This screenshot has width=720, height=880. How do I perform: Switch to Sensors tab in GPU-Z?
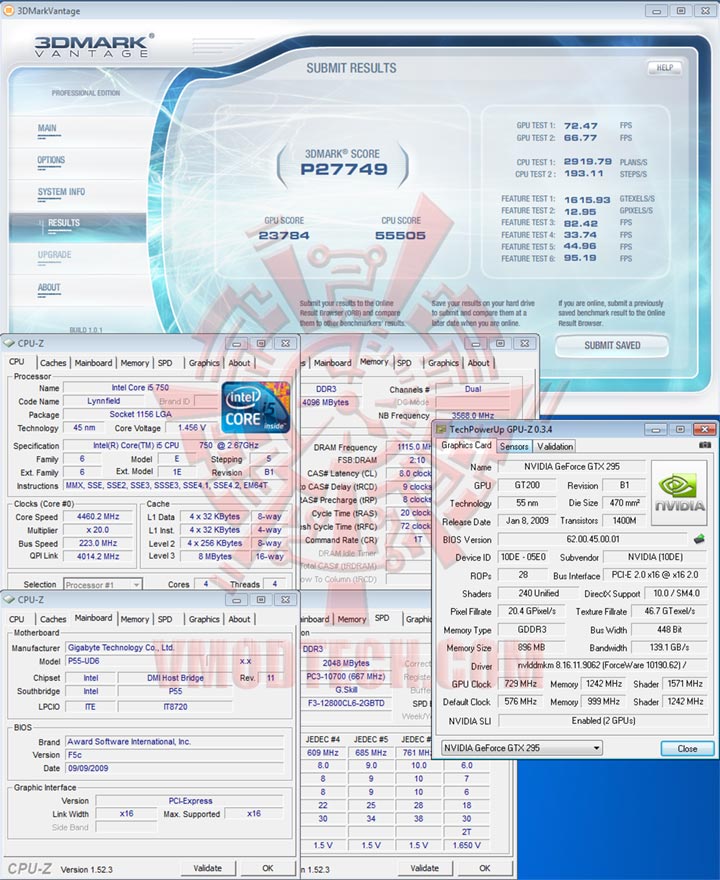click(x=514, y=447)
